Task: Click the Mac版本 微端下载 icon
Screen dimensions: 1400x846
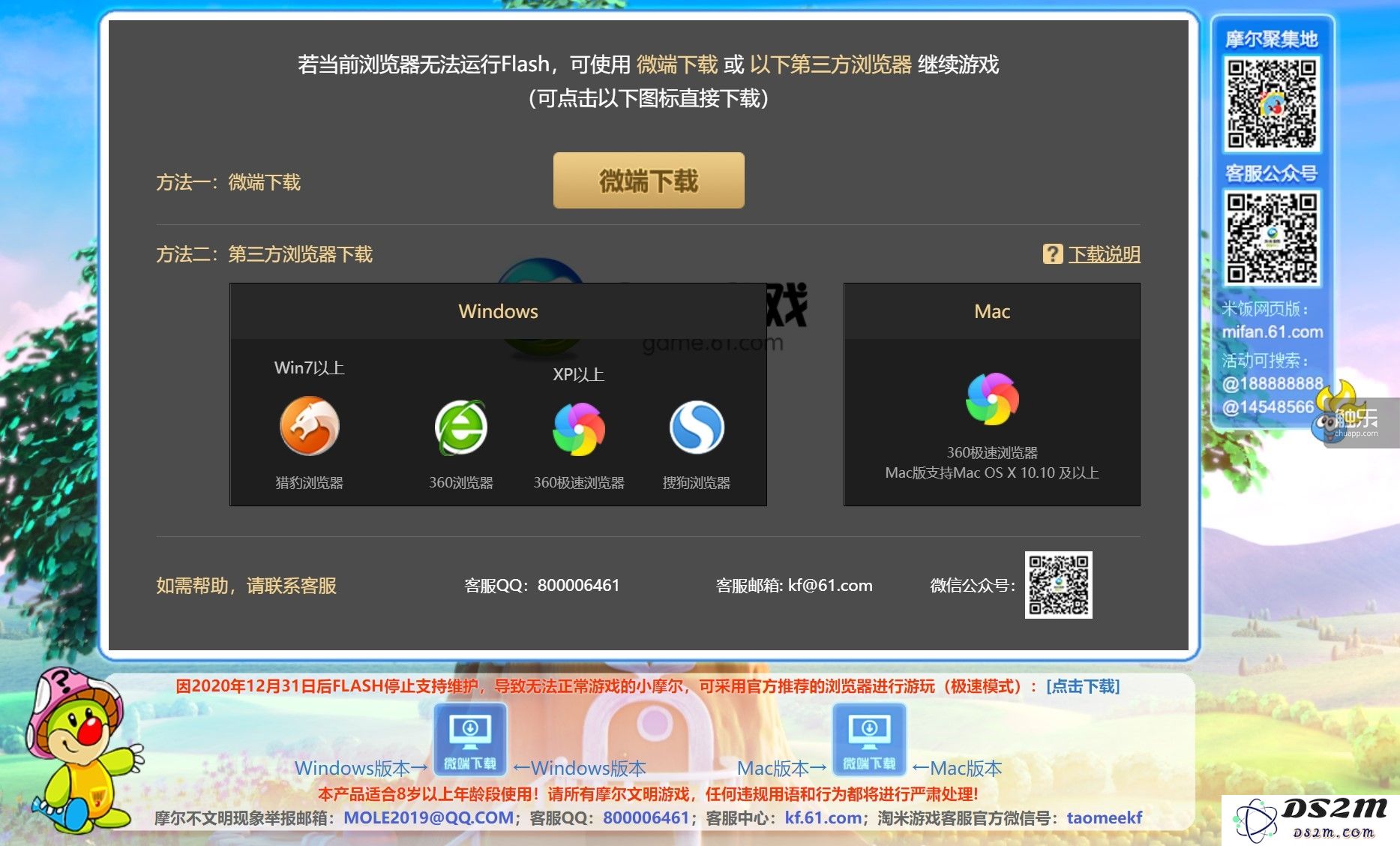Action: click(869, 739)
